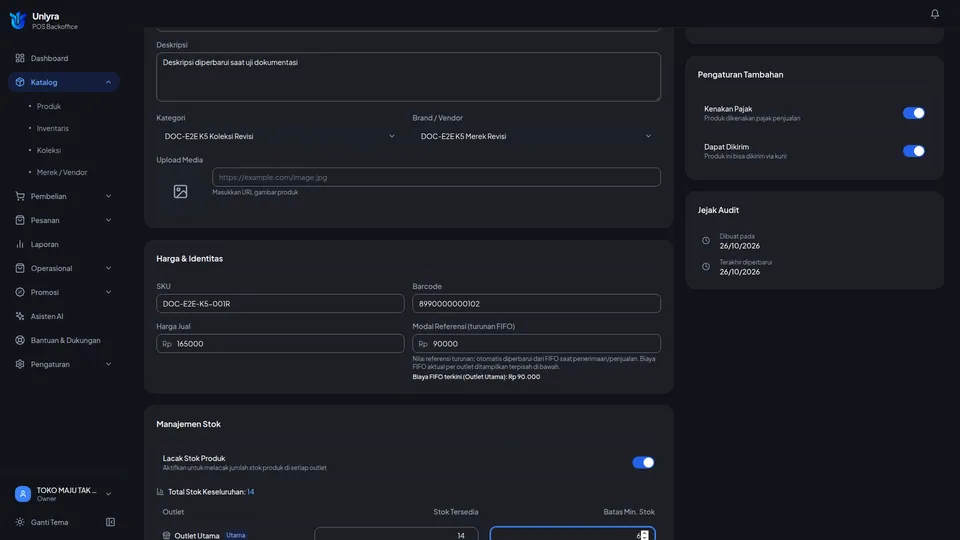Click 'Masukkan URL gambar produk' hint
The height and width of the screenshot is (540, 960).
click(x=255, y=192)
